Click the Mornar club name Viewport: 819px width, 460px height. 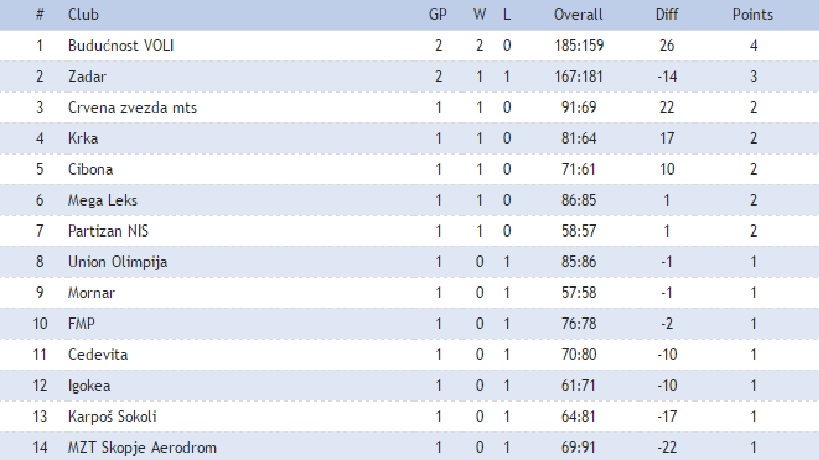coord(91,294)
